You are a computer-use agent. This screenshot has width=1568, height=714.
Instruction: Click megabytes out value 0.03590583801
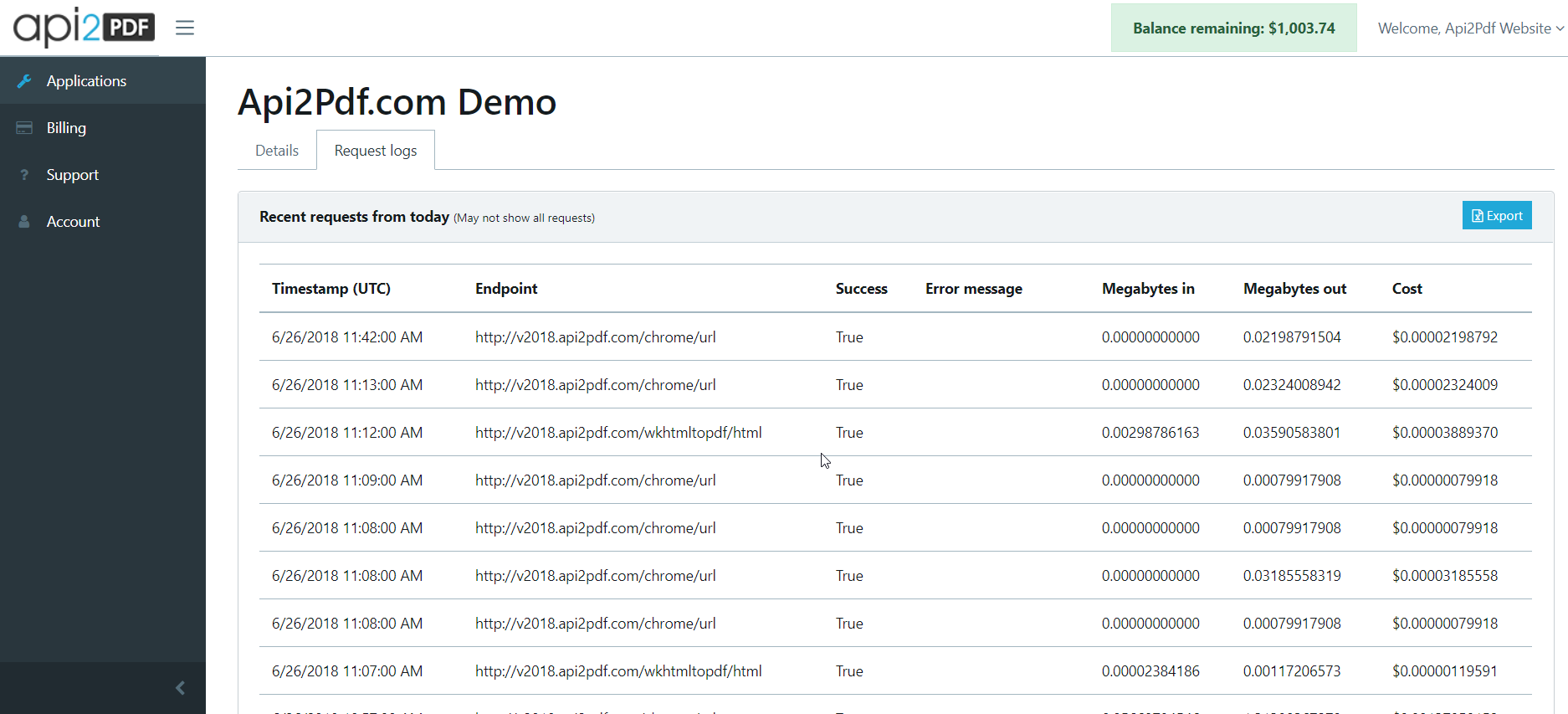(x=1292, y=433)
